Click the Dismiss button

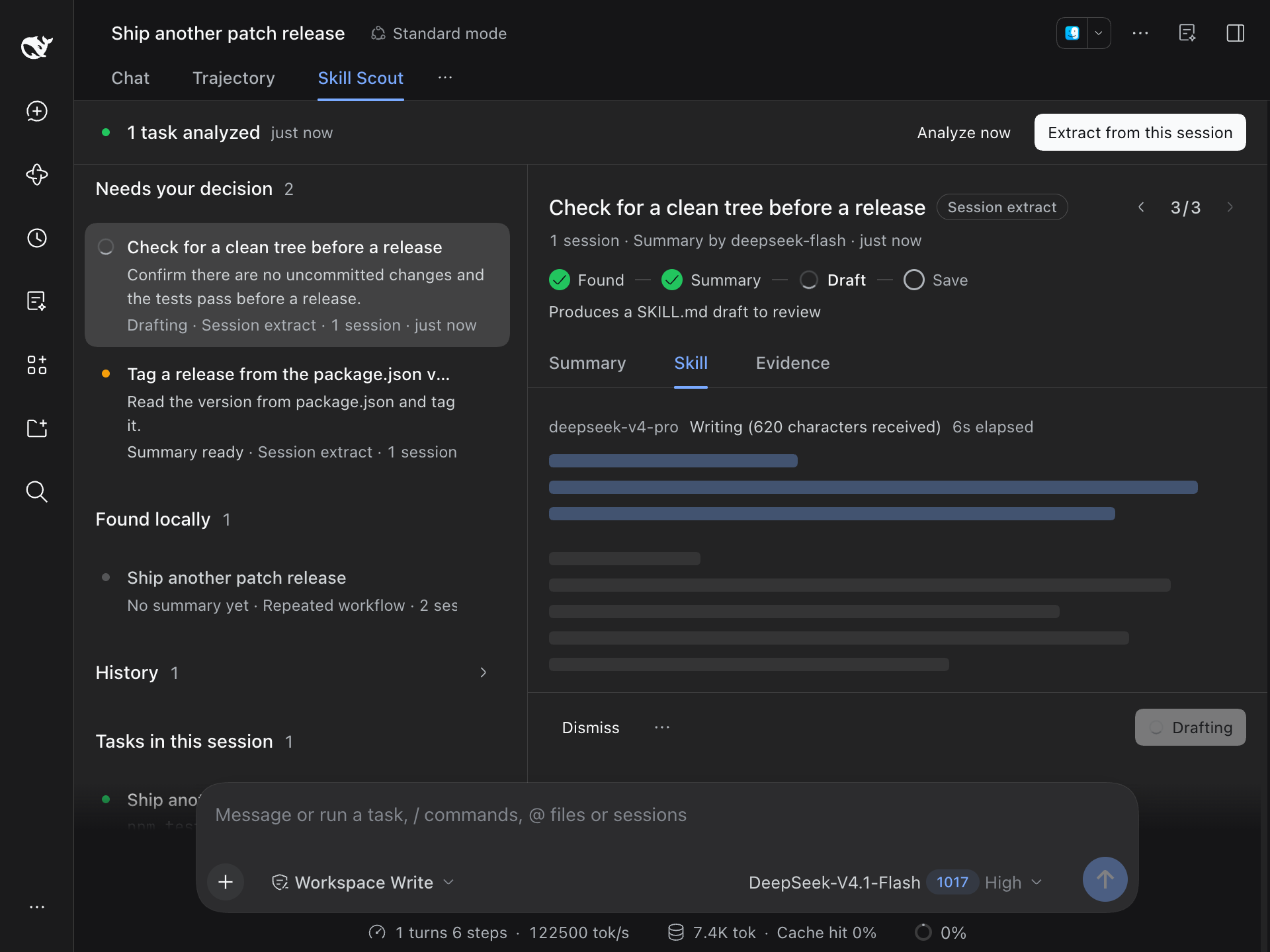tap(591, 727)
